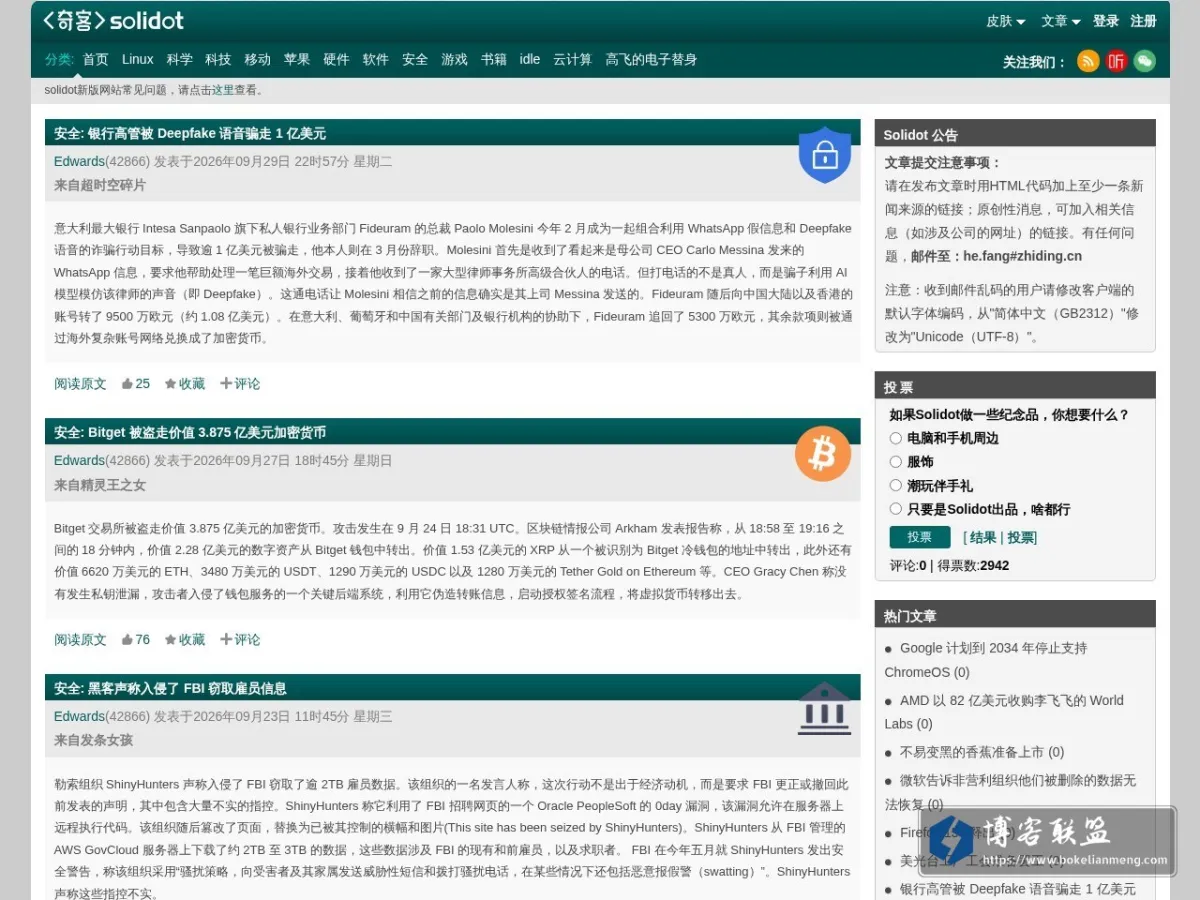Click the 登录 login link
Screen dimensions: 1200x900
pyautogui.click(x=1106, y=21)
